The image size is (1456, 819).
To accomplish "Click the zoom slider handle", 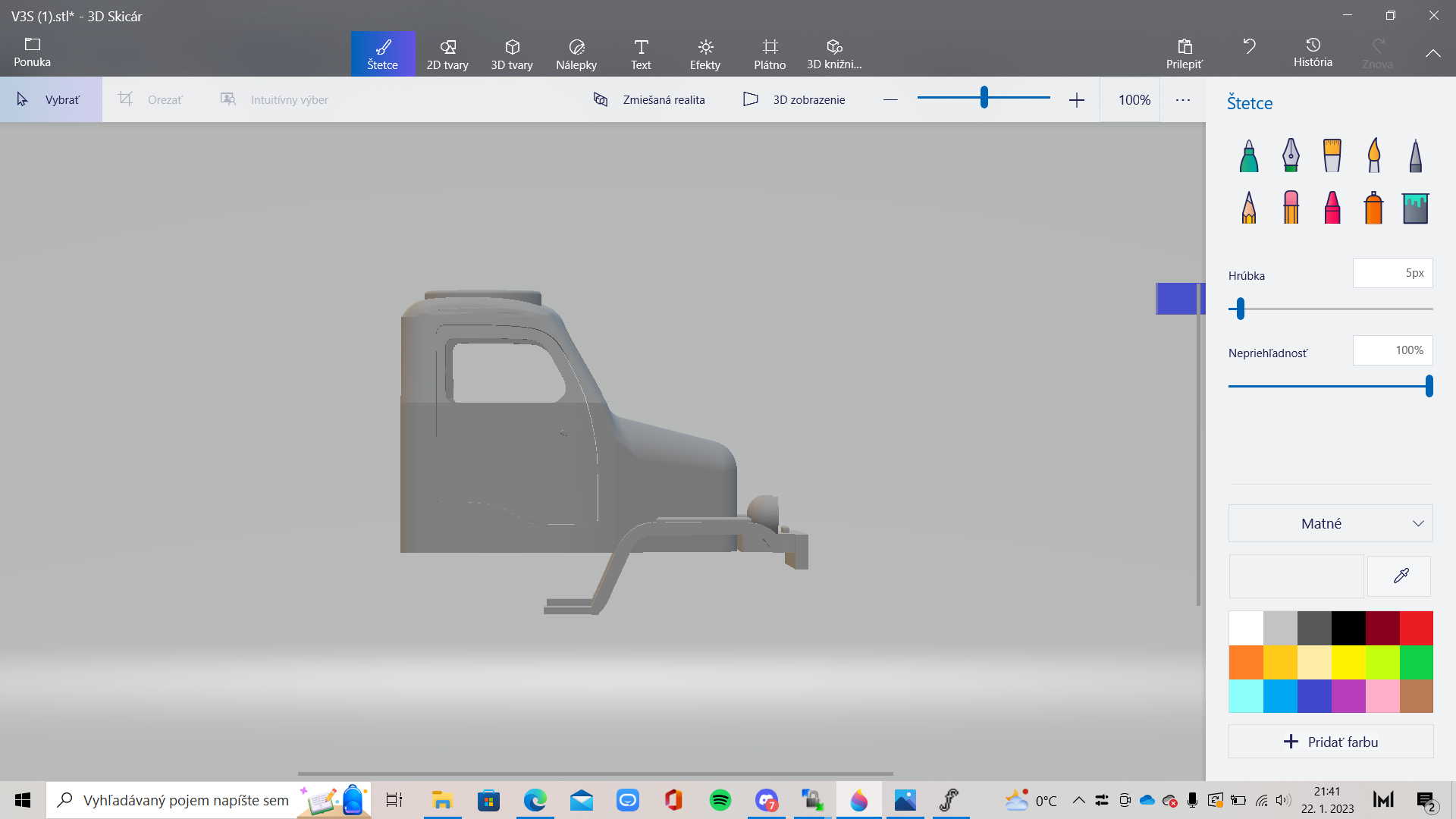I will pyautogui.click(x=984, y=97).
